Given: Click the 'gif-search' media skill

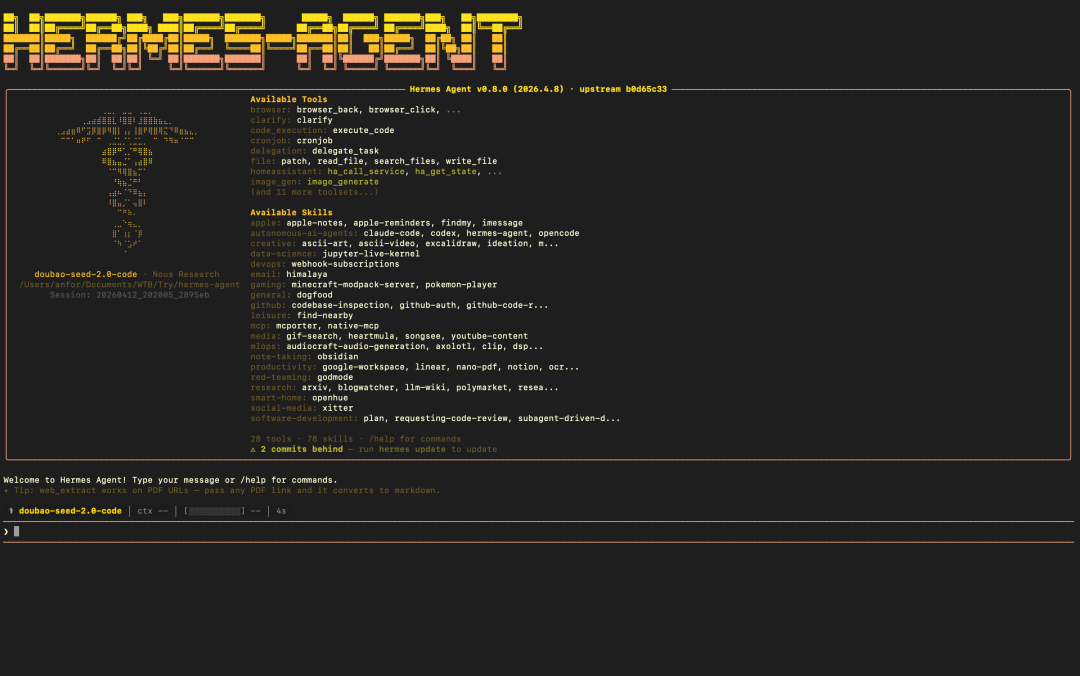Looking at the screenshot, I should pos(312,336).
